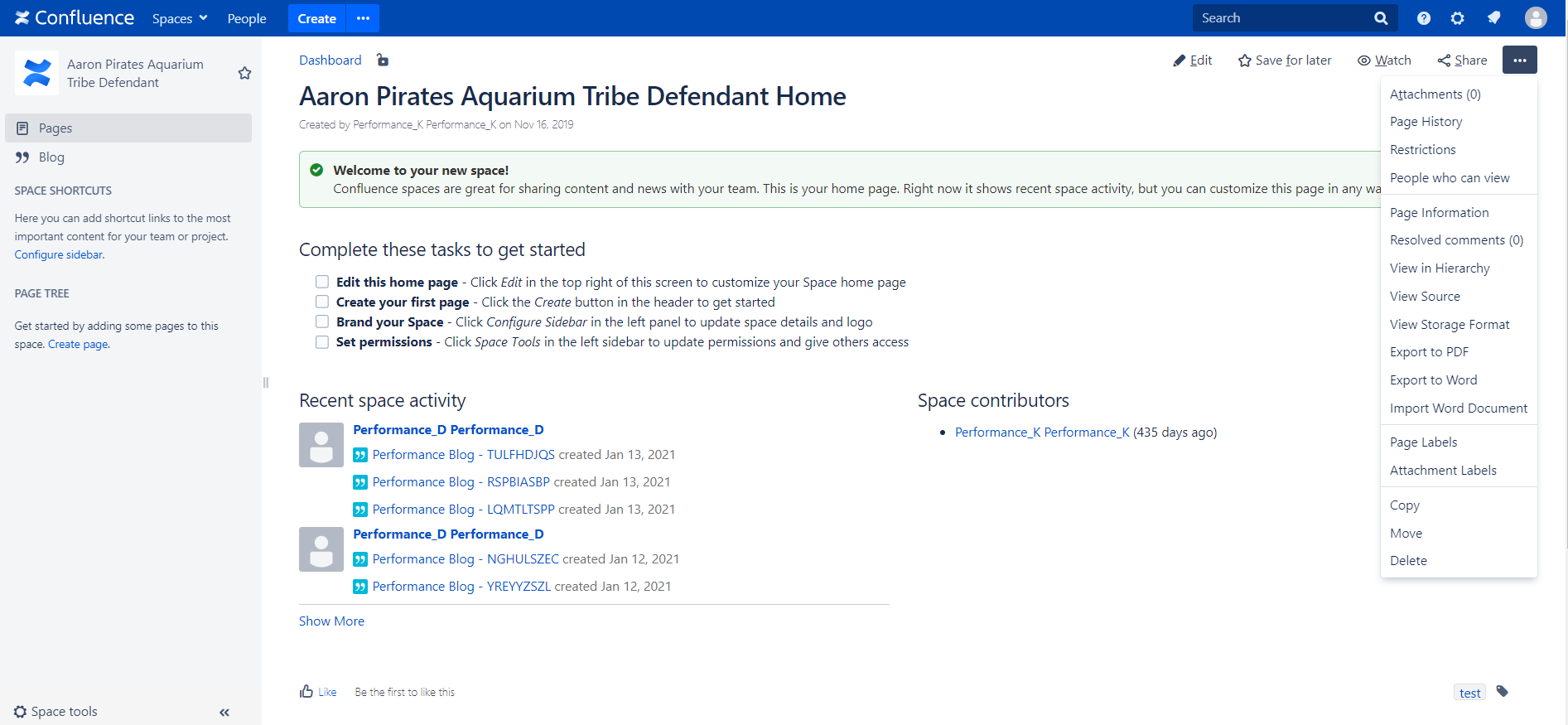Click the second Performance_D user avatar
This screenshot has width=1568, height=725.
(x=321, y=549)
